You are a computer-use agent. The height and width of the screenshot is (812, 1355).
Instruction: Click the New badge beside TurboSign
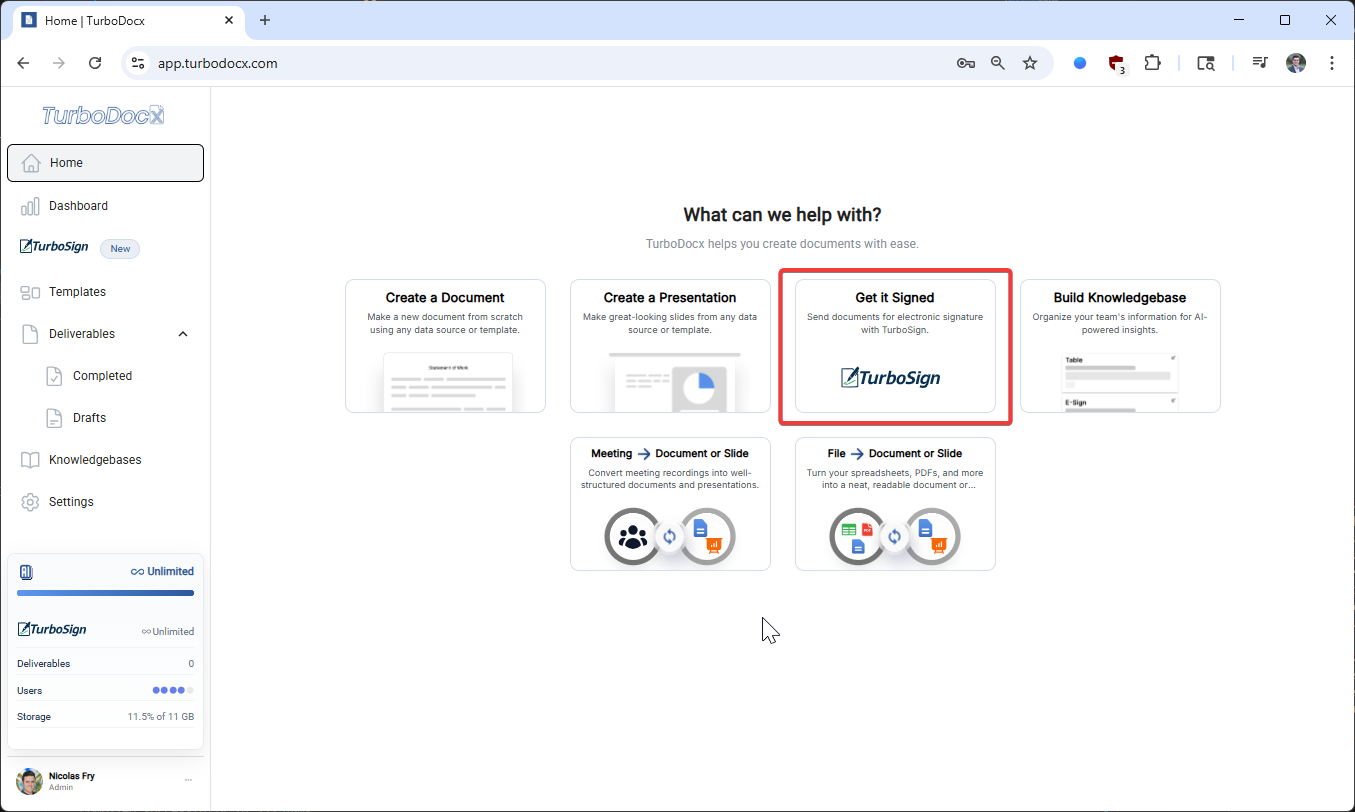pos(120,249)
